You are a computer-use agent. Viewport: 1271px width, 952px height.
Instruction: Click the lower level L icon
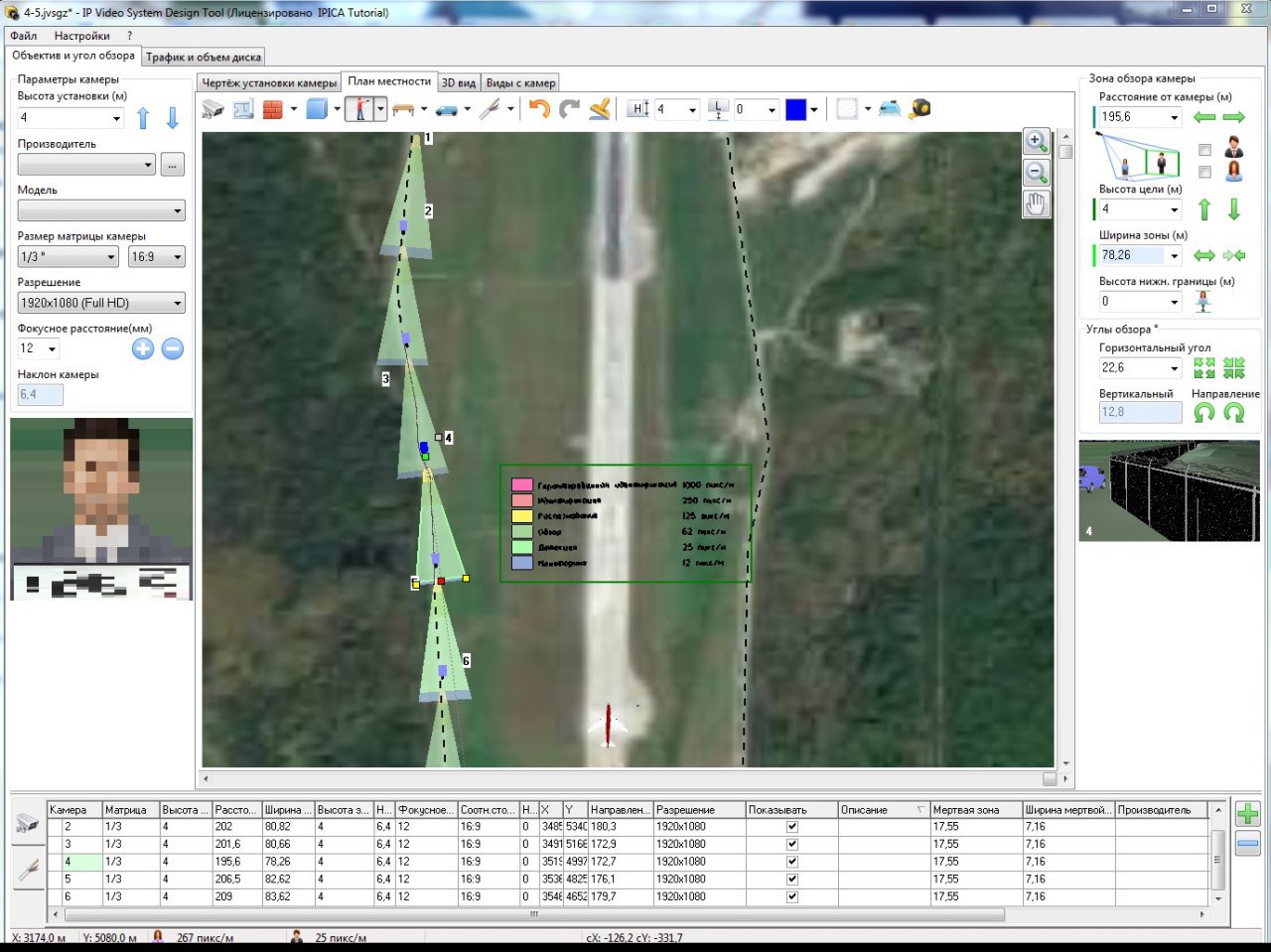[718, 109]
